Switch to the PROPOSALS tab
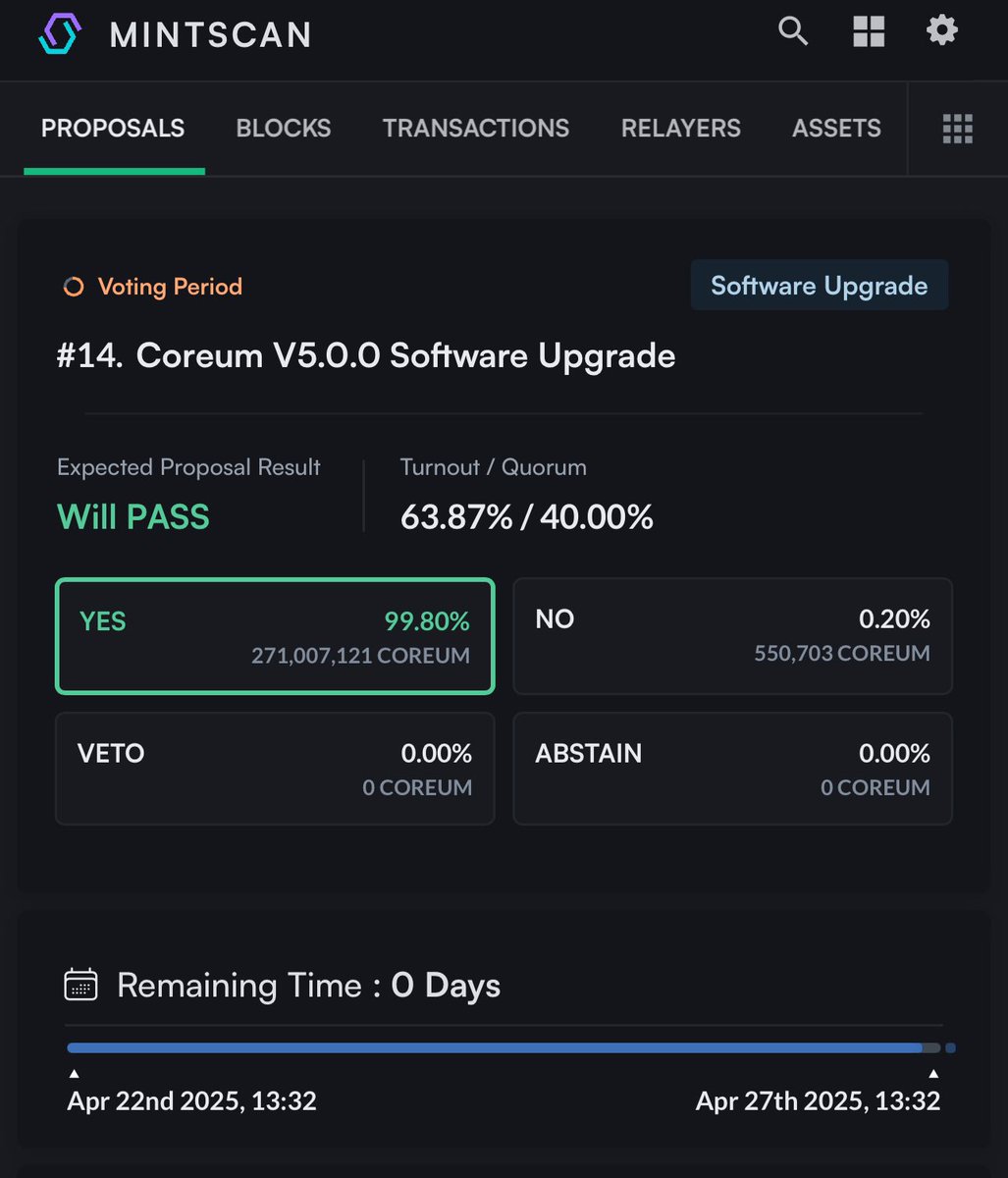The image size is (1008, 1178). pyautogui.click(x=113, y=129)
